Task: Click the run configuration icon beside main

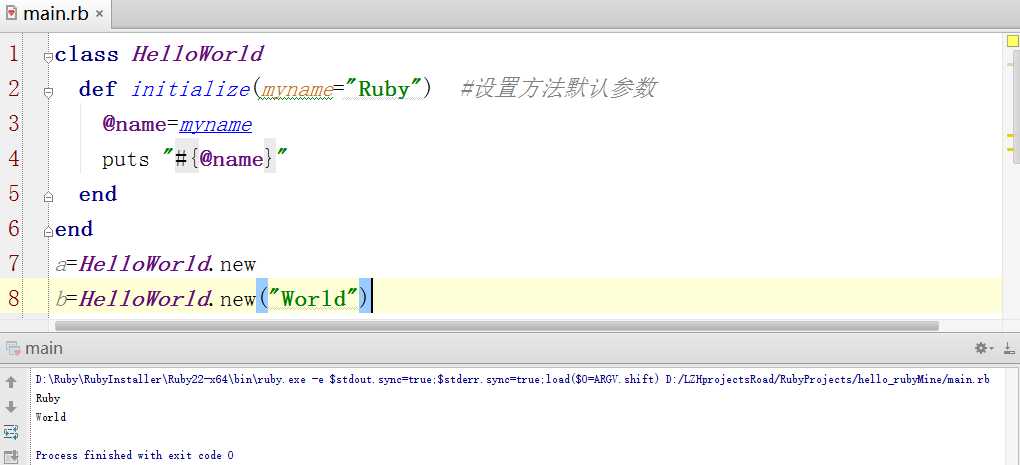Action: coord(13,349)
